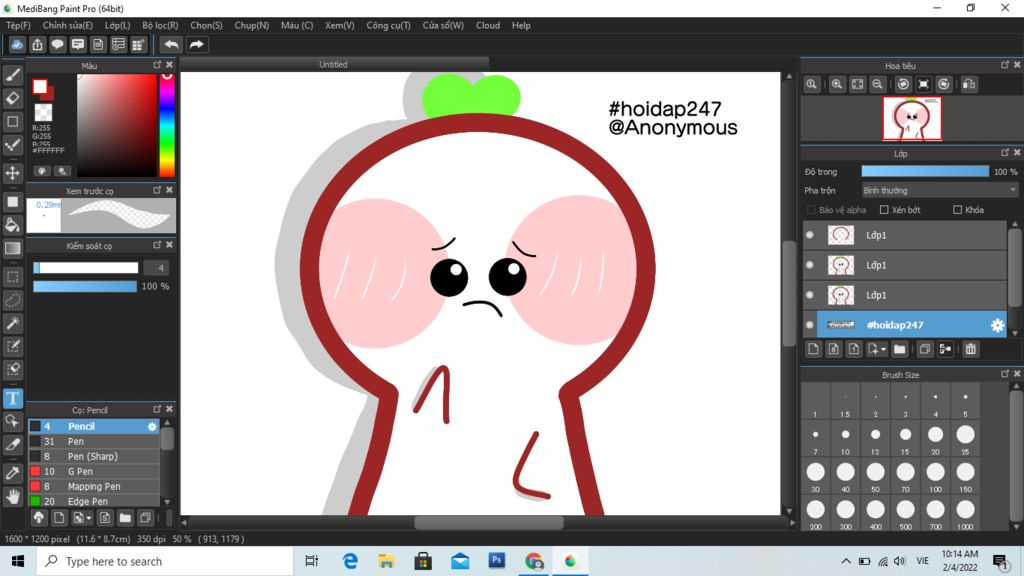Toggle the Xén bớt checkbox

[884, 210]
